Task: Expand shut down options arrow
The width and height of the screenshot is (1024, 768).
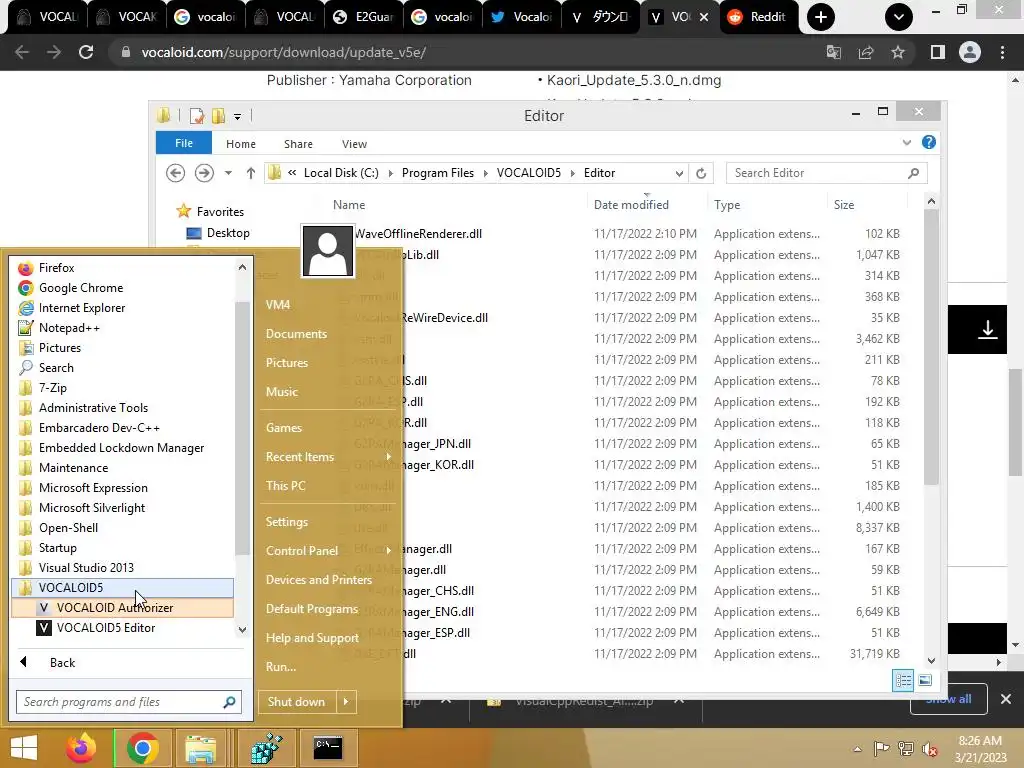Action: (346, 702)
